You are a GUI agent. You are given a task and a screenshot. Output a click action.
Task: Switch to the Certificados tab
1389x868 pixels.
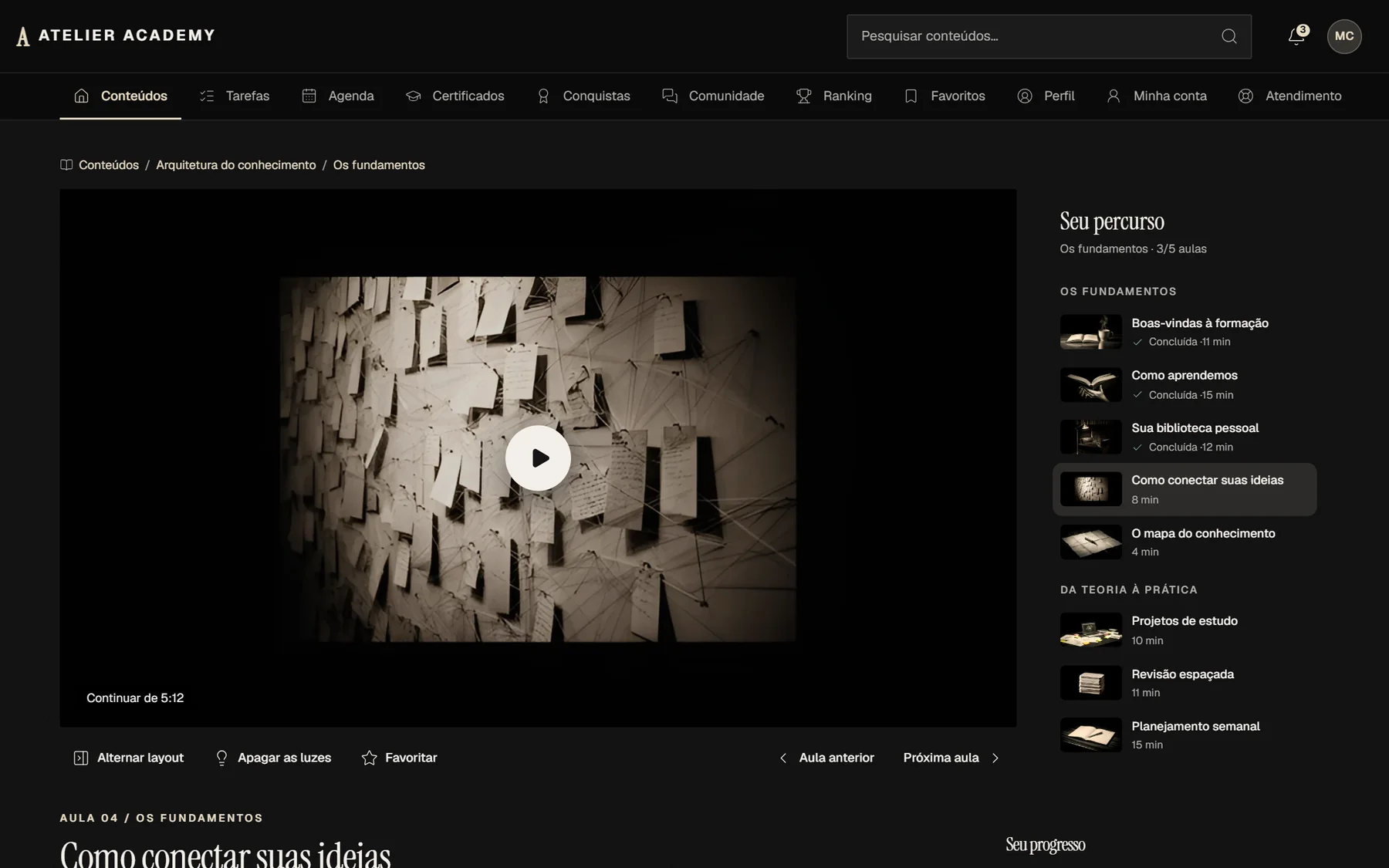[x=455, y=96]
